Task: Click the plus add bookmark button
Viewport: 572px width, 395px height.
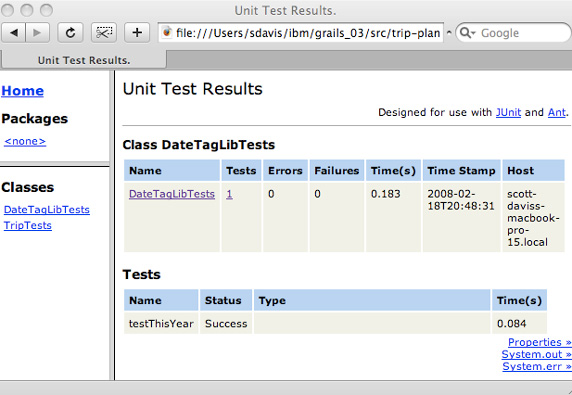Action: [x=137, y=33]
